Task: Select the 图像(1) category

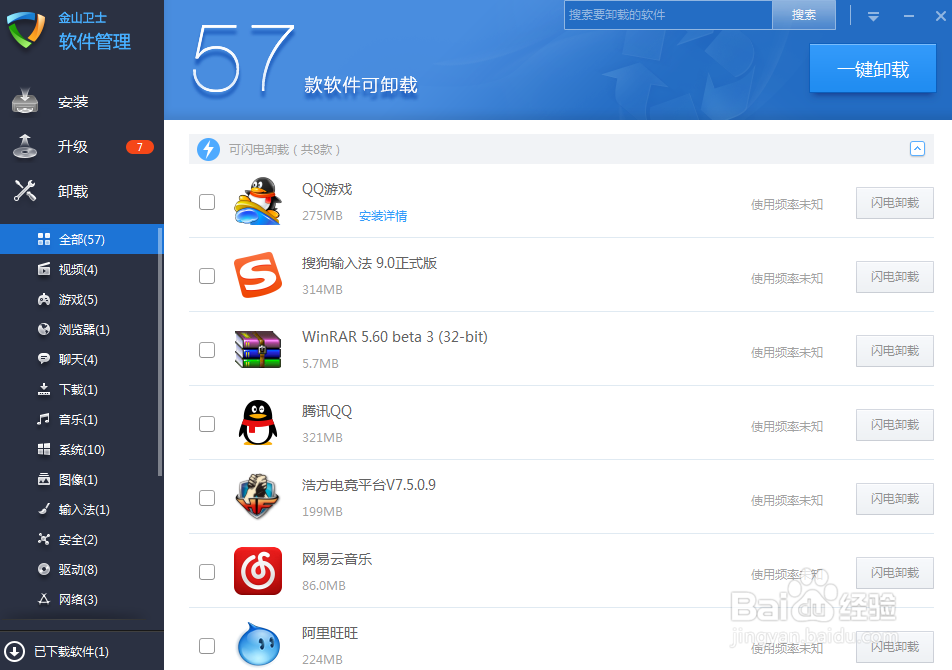Action: (x=79, y=479)
